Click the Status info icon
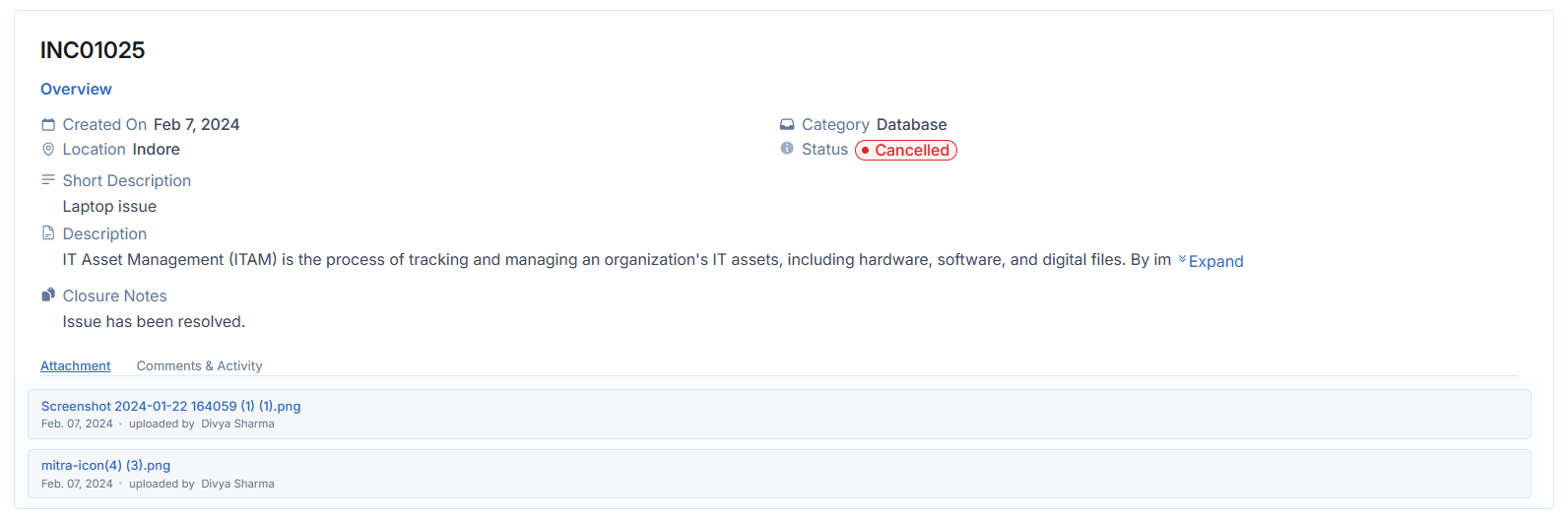This screenshot has height=522, width=1568. click(x=787, y=149)
